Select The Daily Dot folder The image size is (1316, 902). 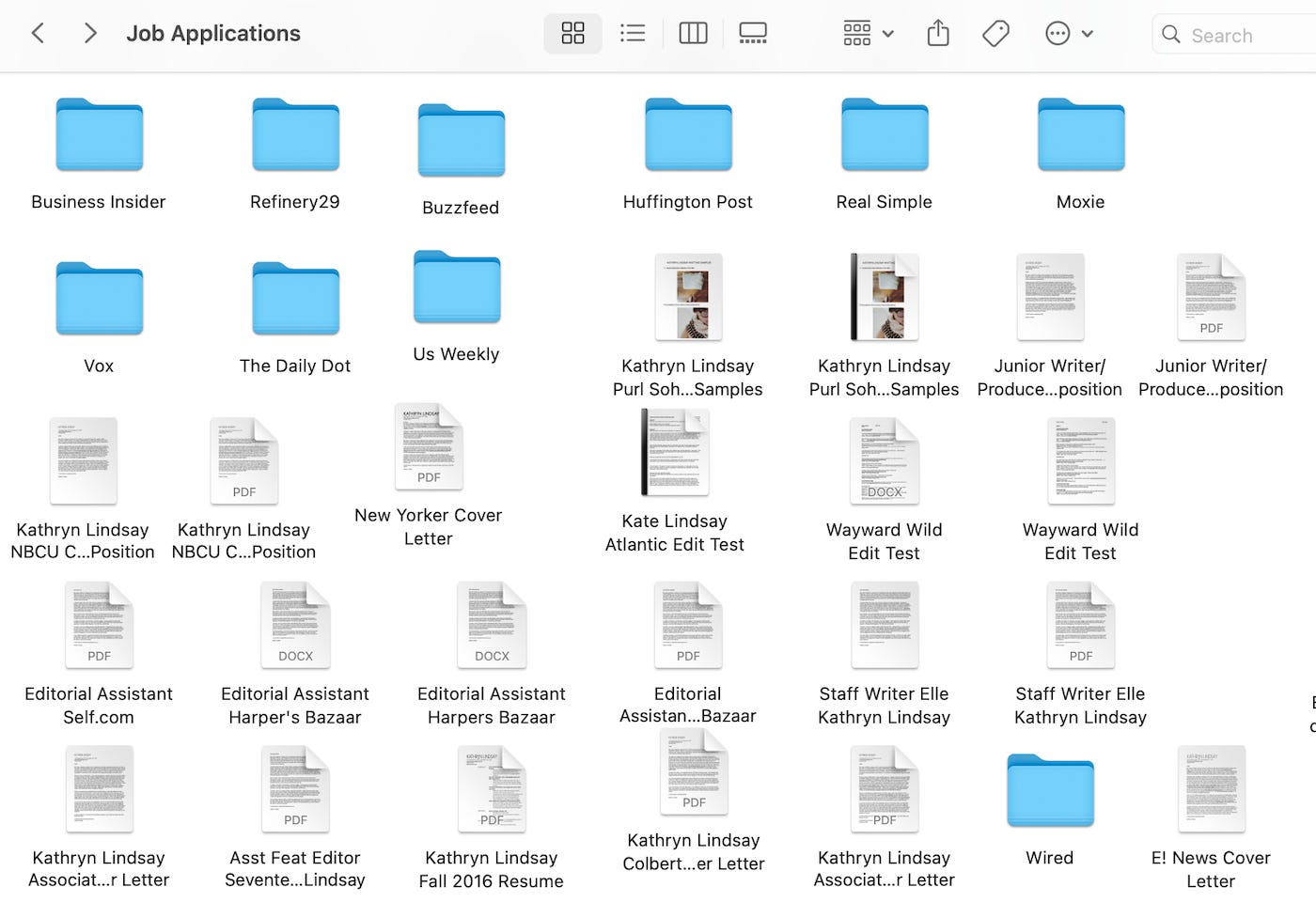(x=295, y=299)
